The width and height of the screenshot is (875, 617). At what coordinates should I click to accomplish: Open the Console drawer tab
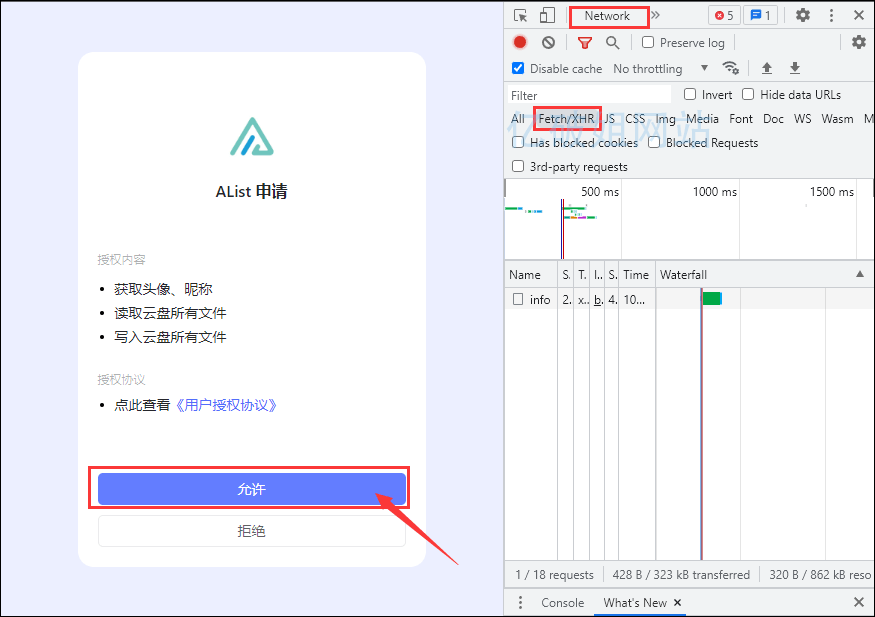tap(562, 602)
